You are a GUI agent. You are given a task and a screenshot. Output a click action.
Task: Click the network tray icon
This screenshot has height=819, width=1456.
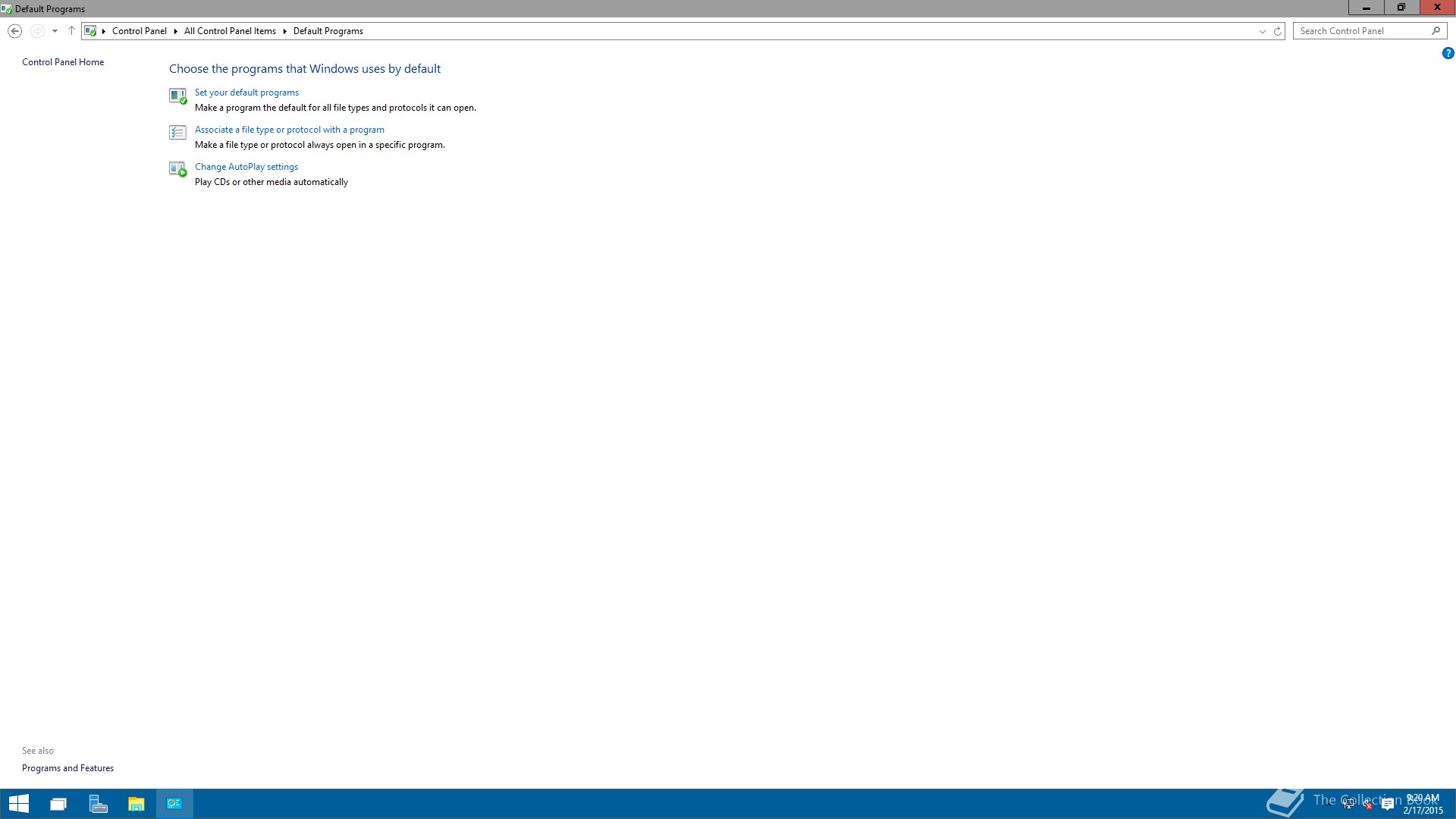coord(1348,805)
